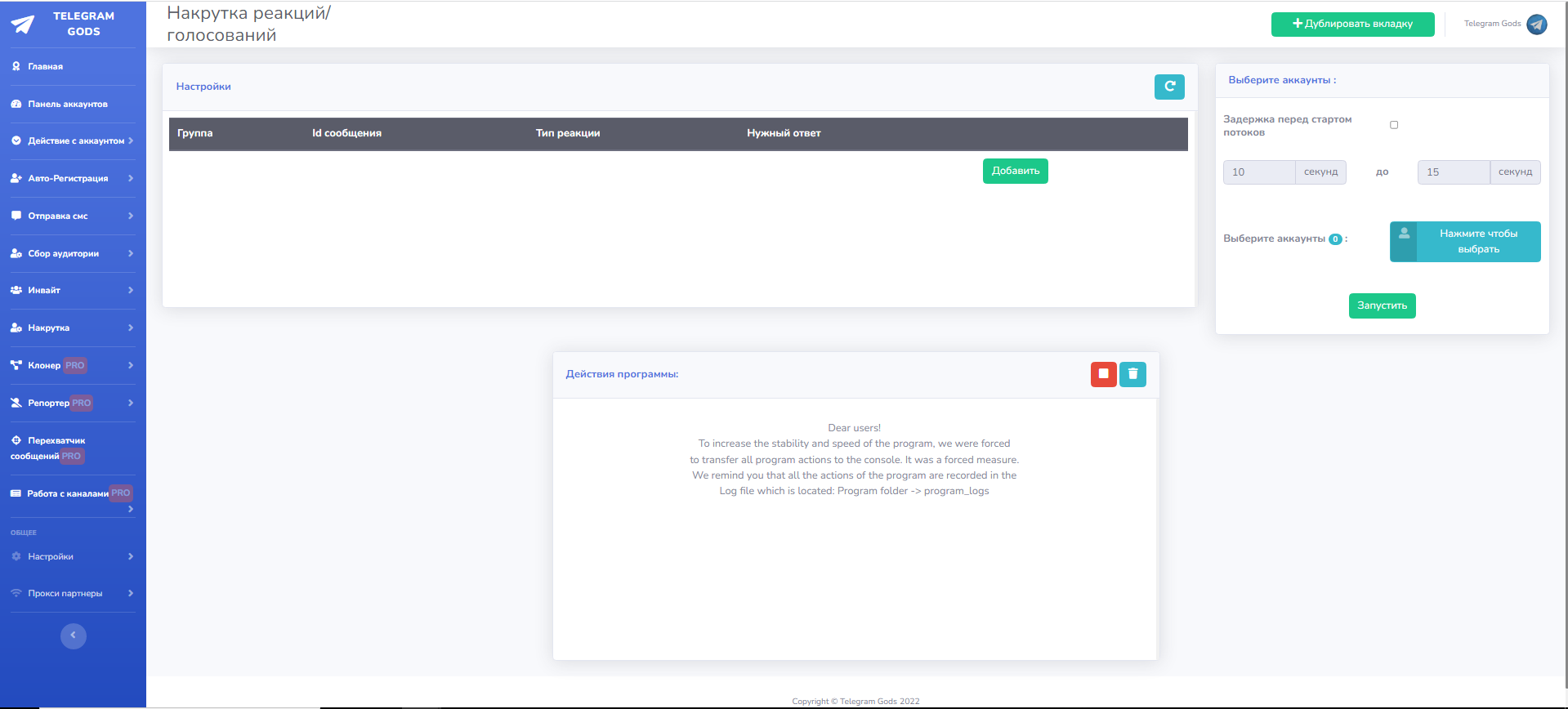The image size is (1568, 709).
Task: Click the Главная sidebar icon
Action: click(x=16, y=66)
